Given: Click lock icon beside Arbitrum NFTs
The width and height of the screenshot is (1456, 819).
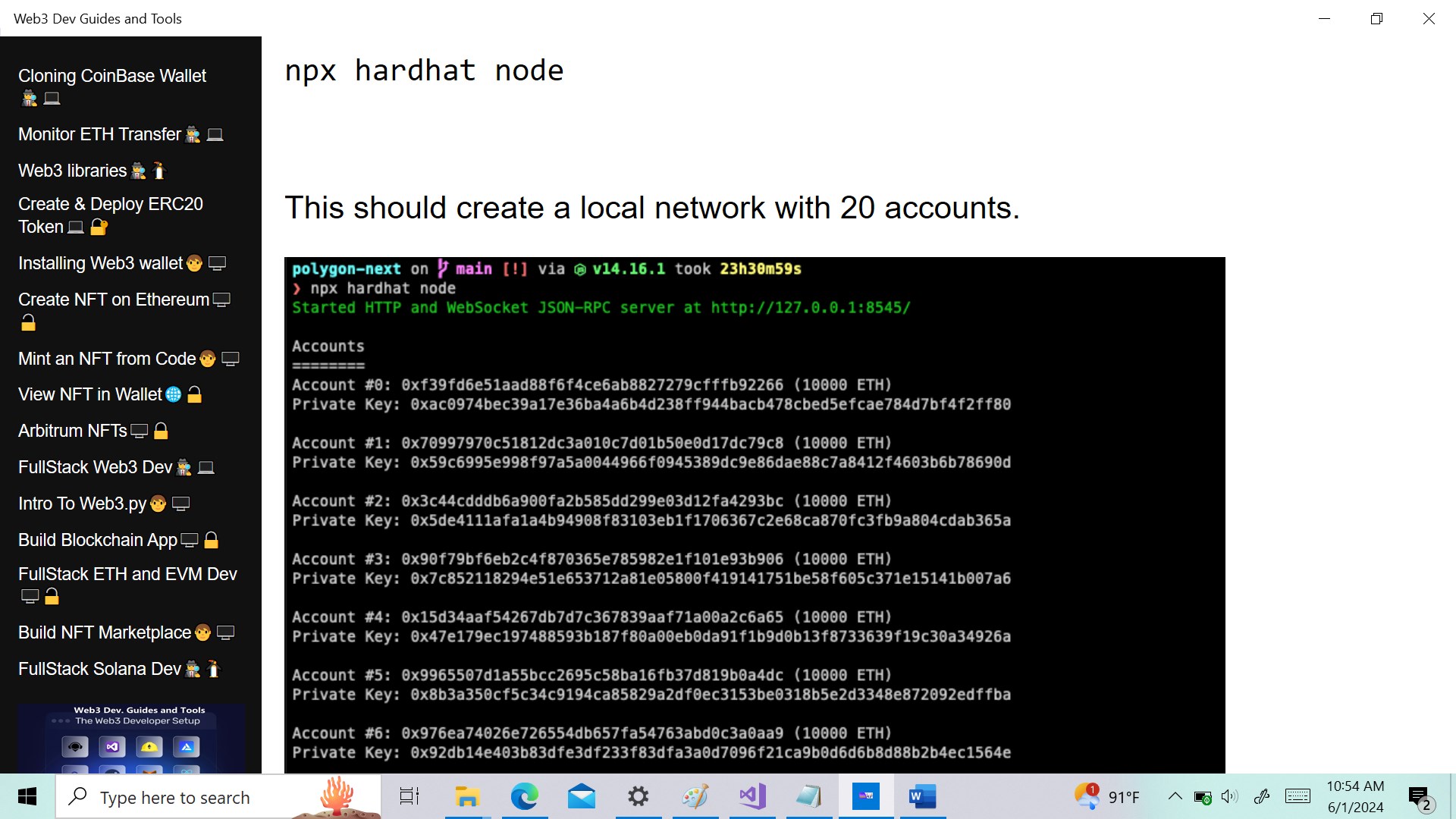Looking at the screenshot, I should pos(161,431).
